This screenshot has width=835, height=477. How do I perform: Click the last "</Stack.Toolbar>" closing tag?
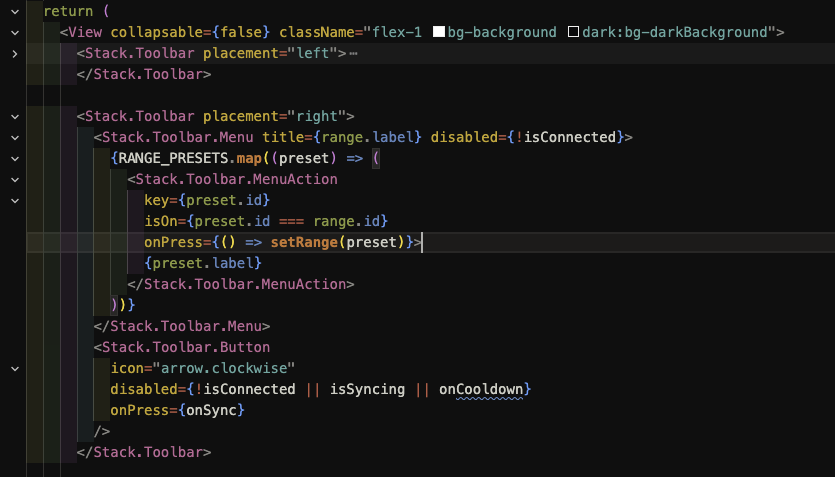click(144, 452)
